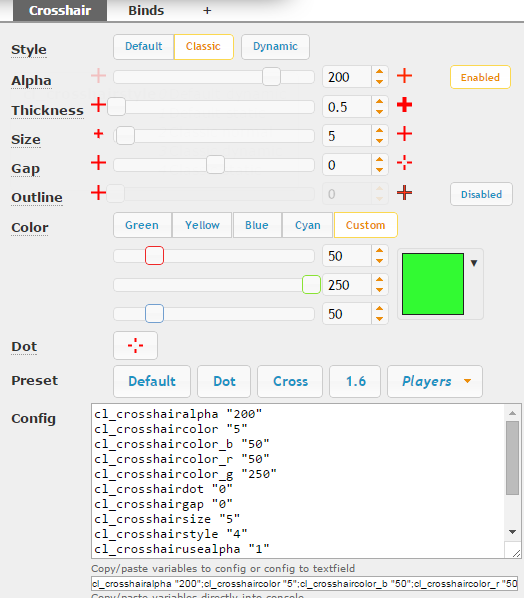This screenshot has height=598, width=524.
Task: Click the Thickness value field showing 0.5
Action: [347, 107]
